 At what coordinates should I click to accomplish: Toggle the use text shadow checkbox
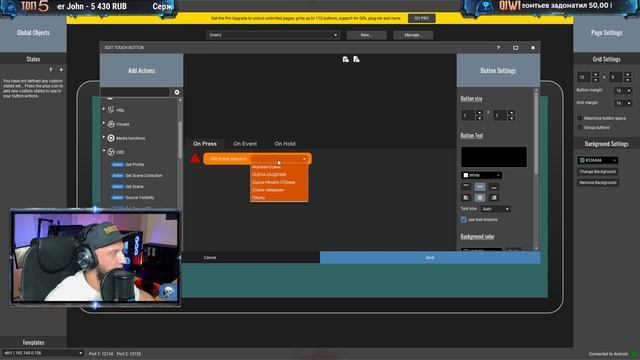(464, 220)
